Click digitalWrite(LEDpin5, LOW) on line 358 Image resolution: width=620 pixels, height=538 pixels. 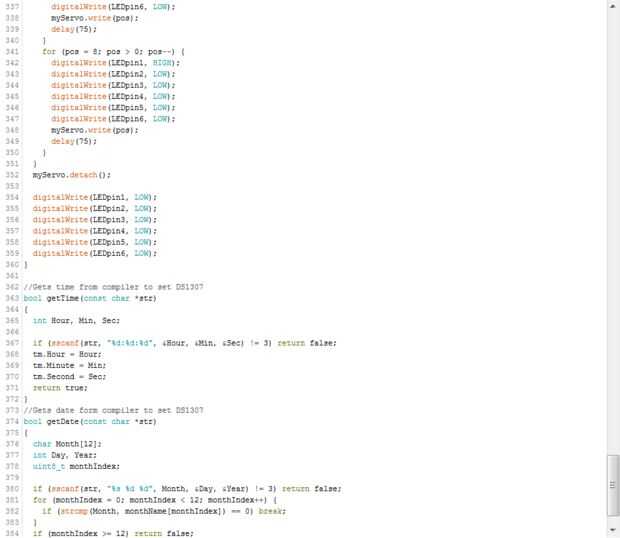(x=95, y=242)
